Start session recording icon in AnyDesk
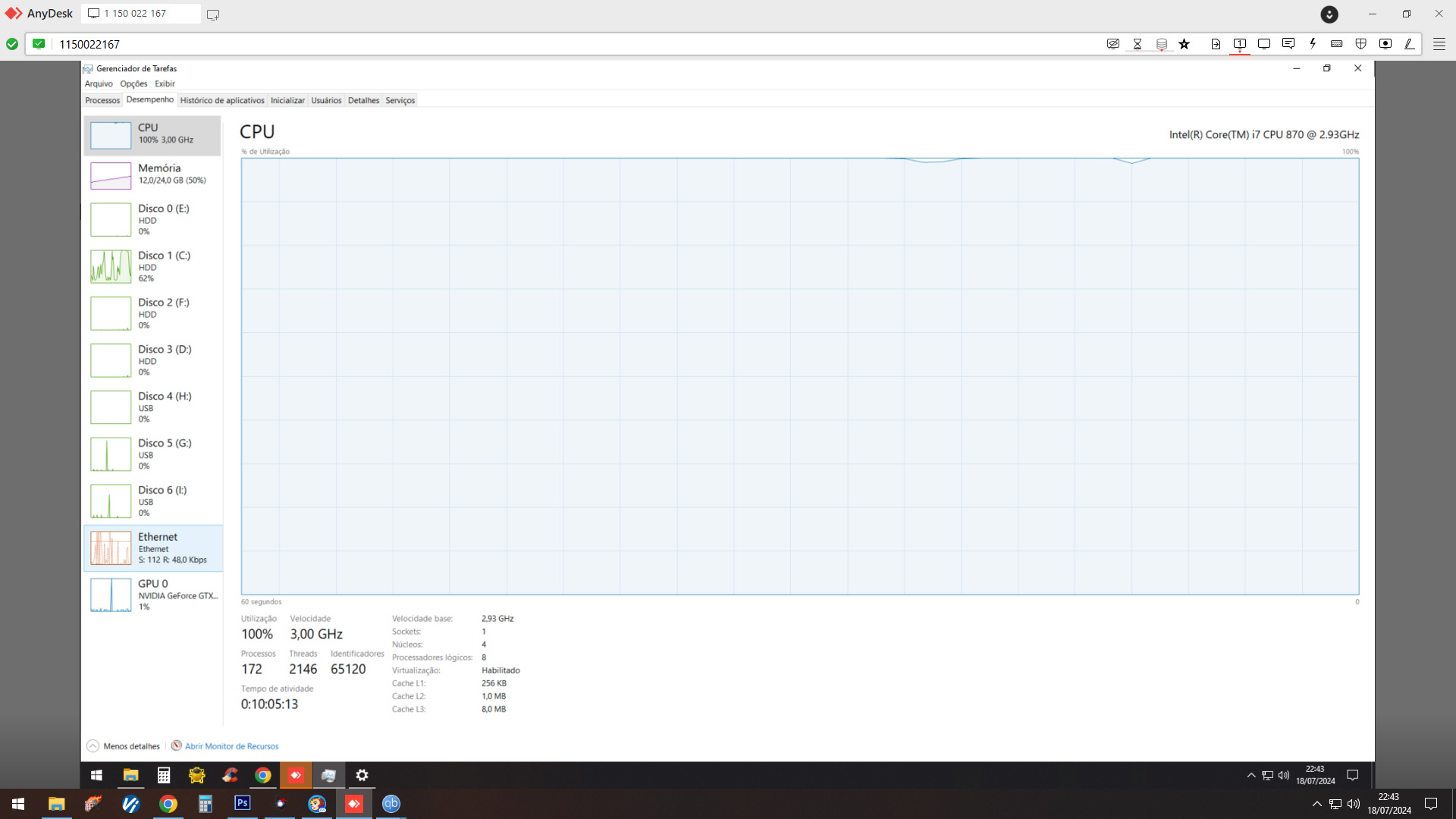This screenshot has height=819, width=1456. coord(1385,44)
